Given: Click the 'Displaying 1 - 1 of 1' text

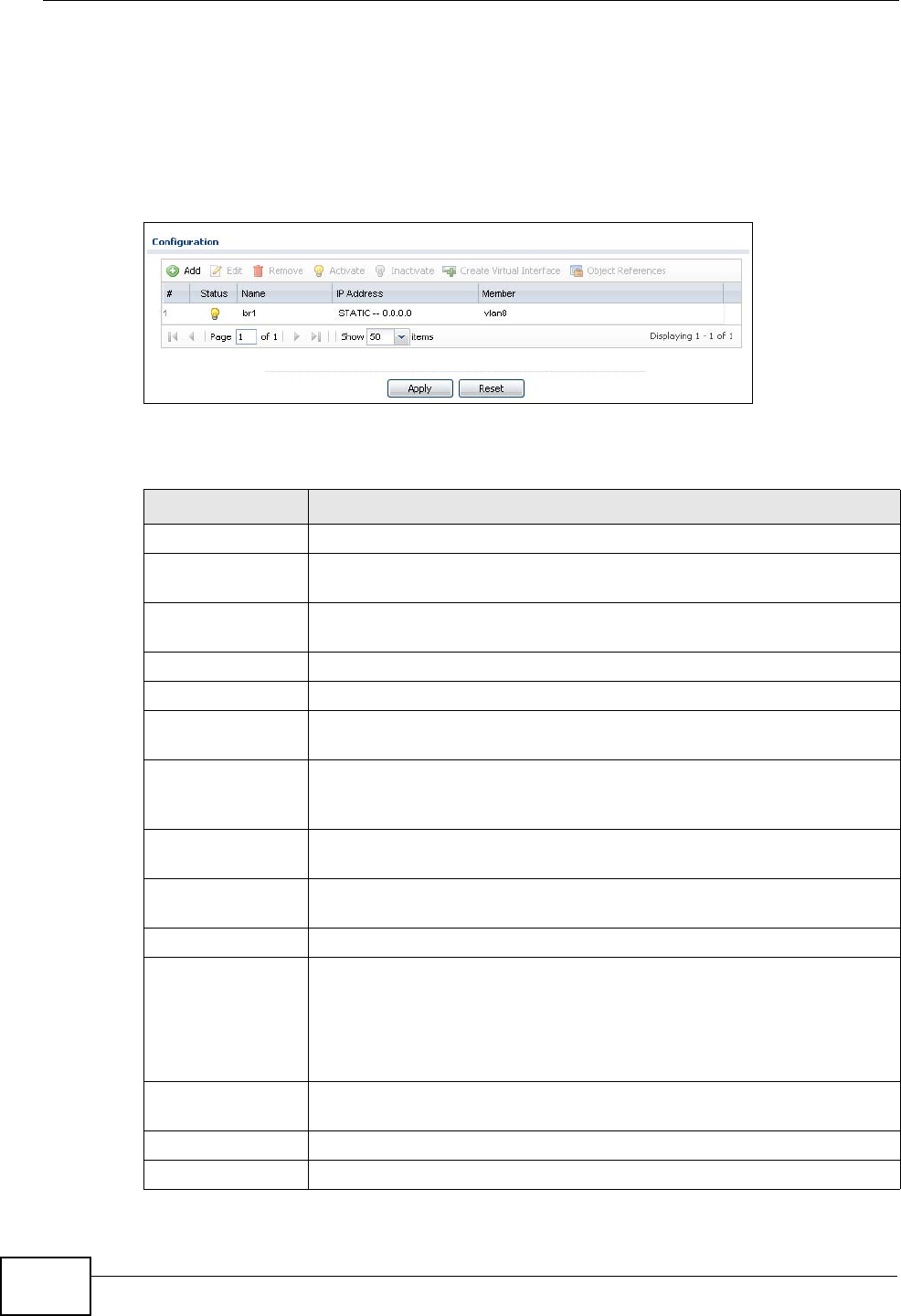Looking at the screenshot, I should click(x=691, y=336).
